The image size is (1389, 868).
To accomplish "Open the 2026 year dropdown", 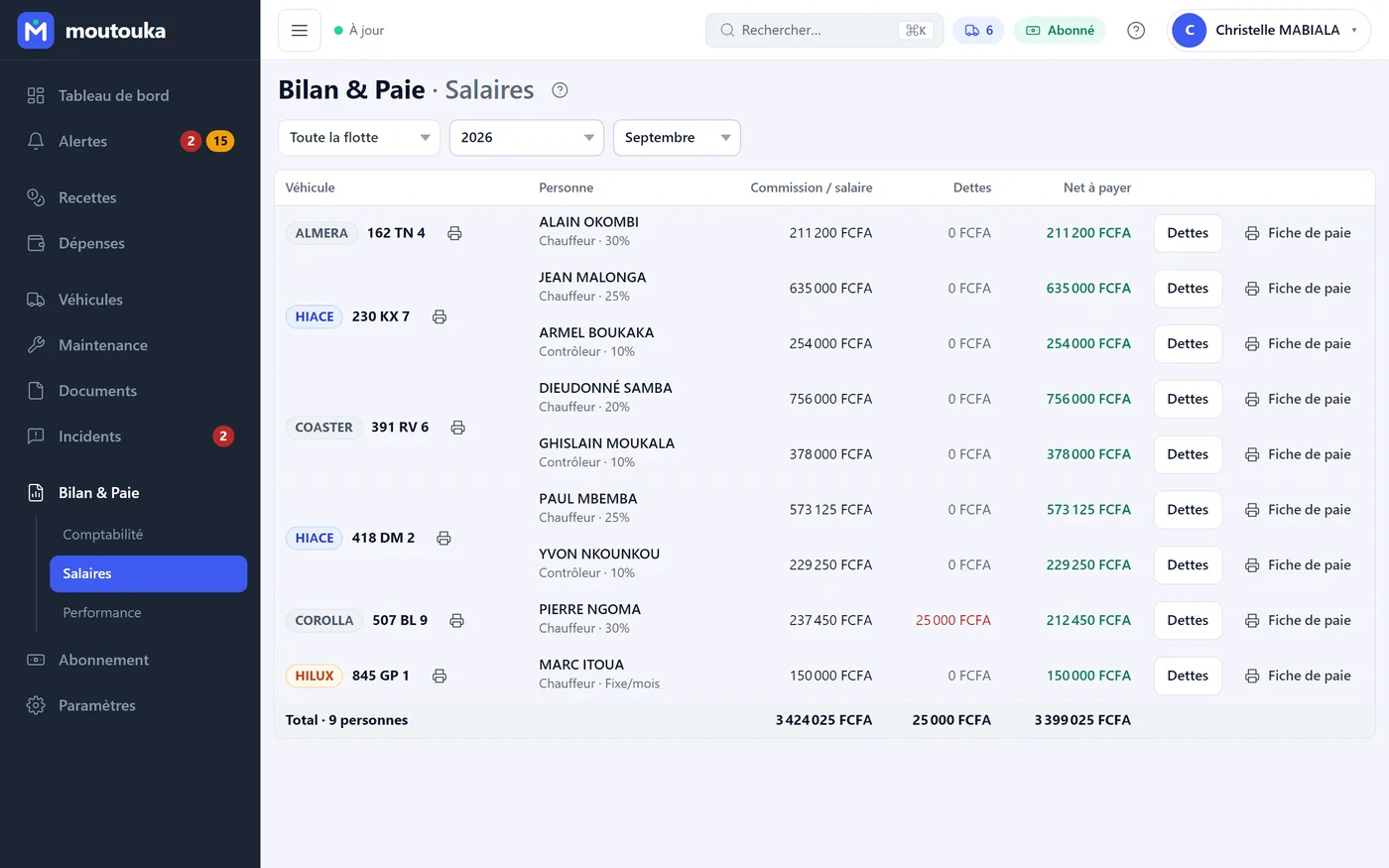I will 527,138.
